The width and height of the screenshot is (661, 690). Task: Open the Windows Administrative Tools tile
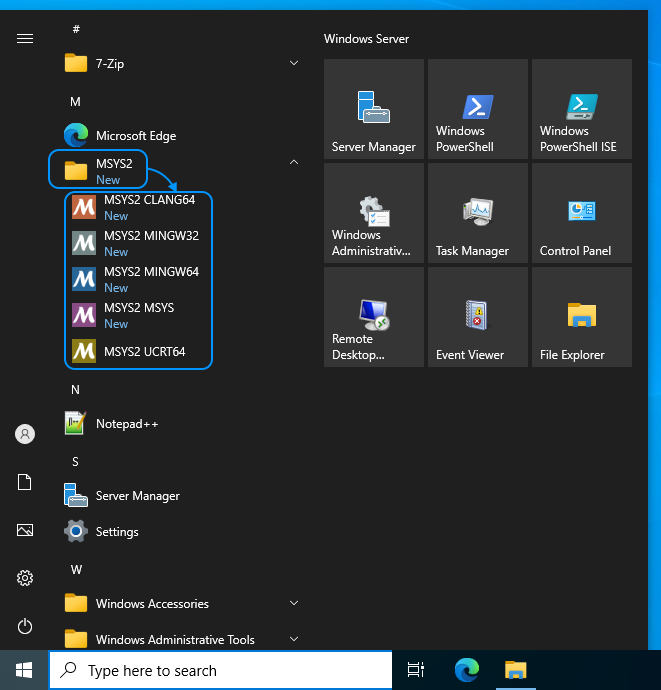pyautogui.click(x=374, y=213)
